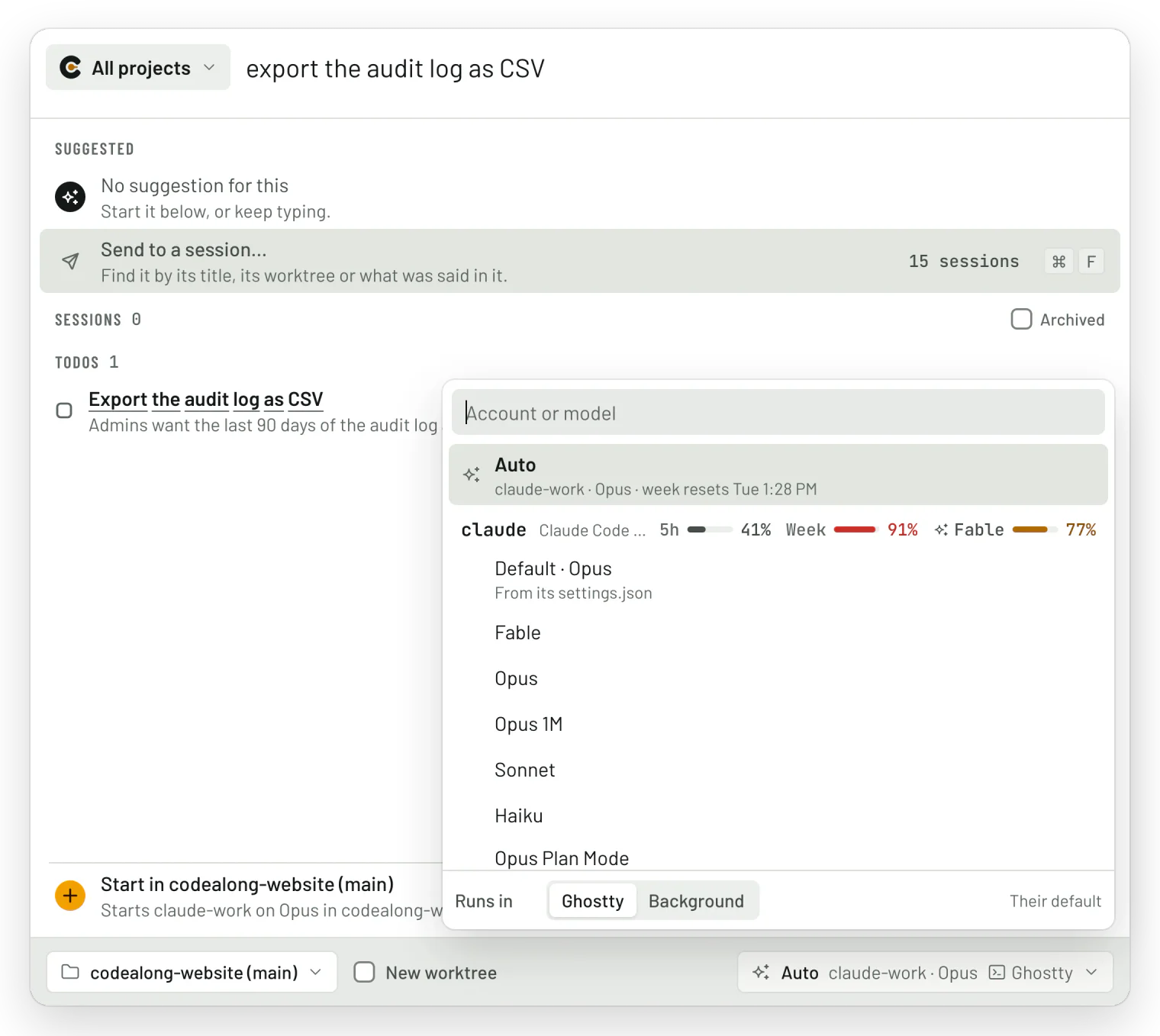Open the Export the audit log as CSV link
The width and height of the screenshot is (1160, 1036).
pos(205,399)
